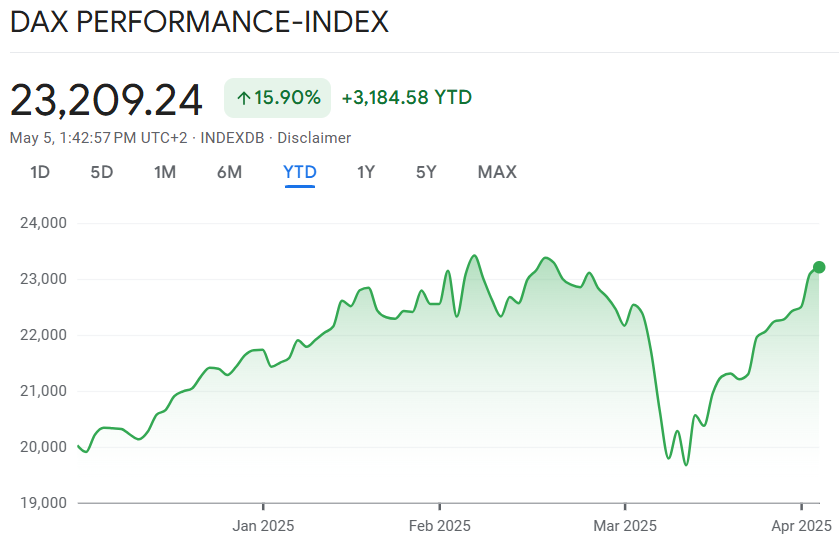839x551 pixels.
Task: Switch the chart to 1Y
Action: [x=366, y=172]
